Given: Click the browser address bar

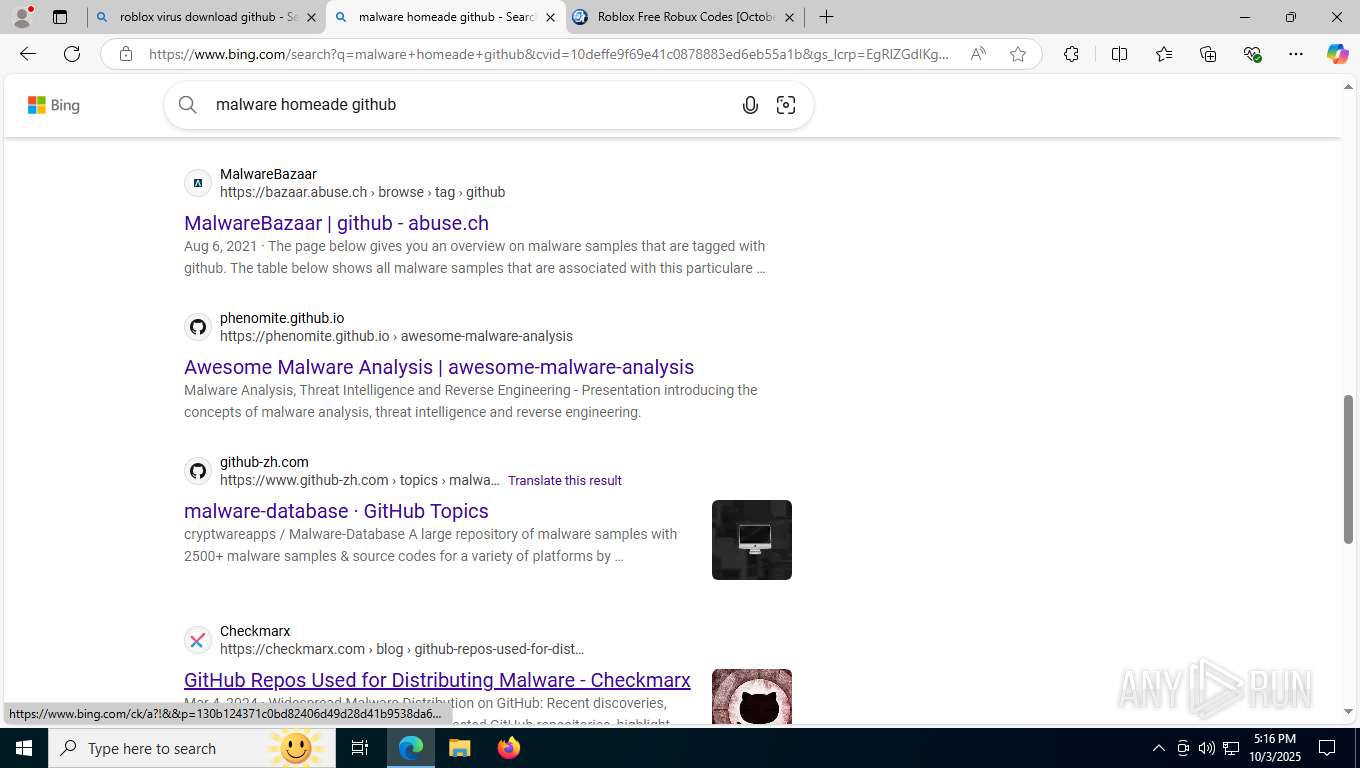Looking at the screenshot, I should click(550, 54).
